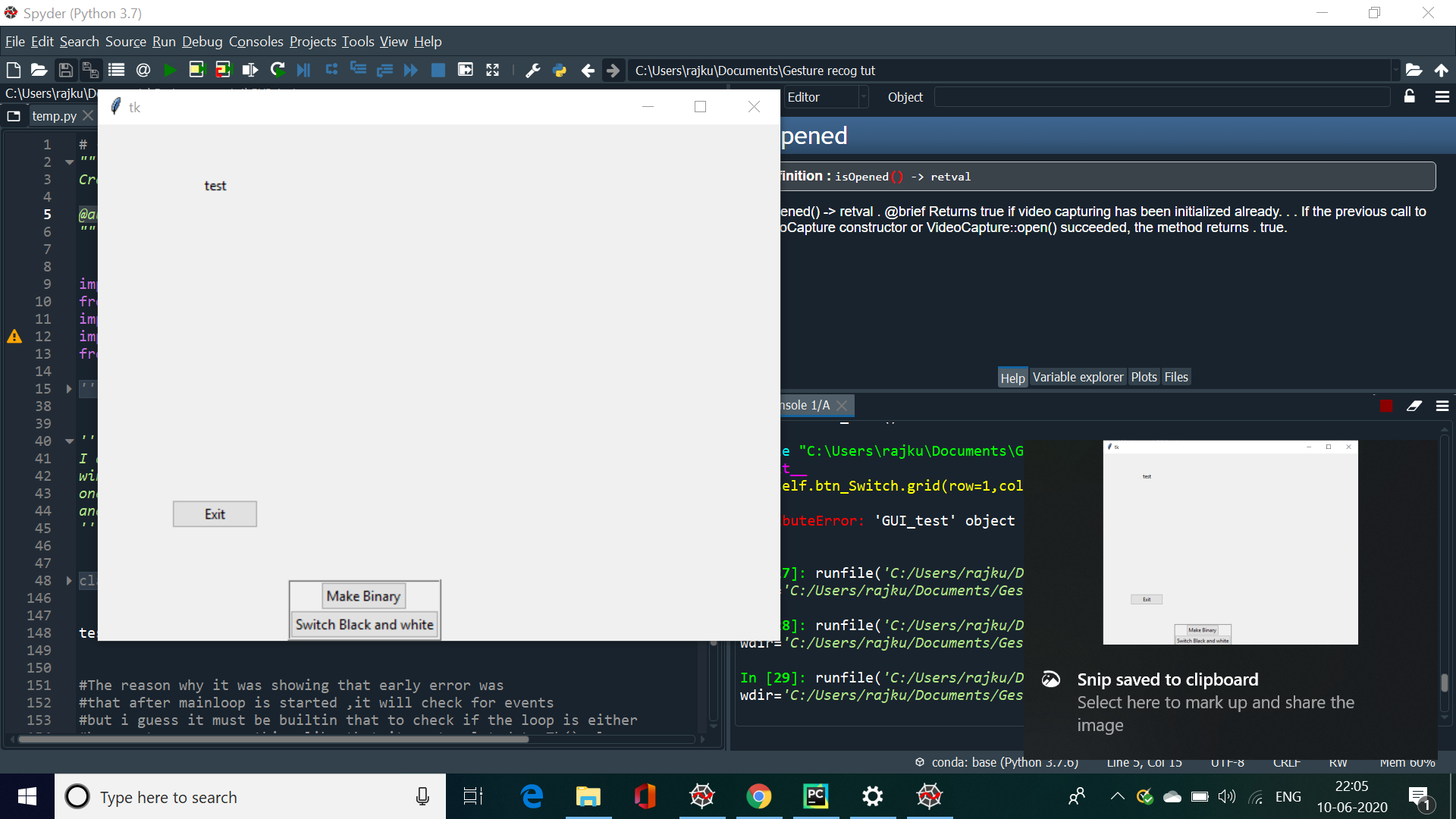Toggle the Help pane lock icon

point(1409,96)
